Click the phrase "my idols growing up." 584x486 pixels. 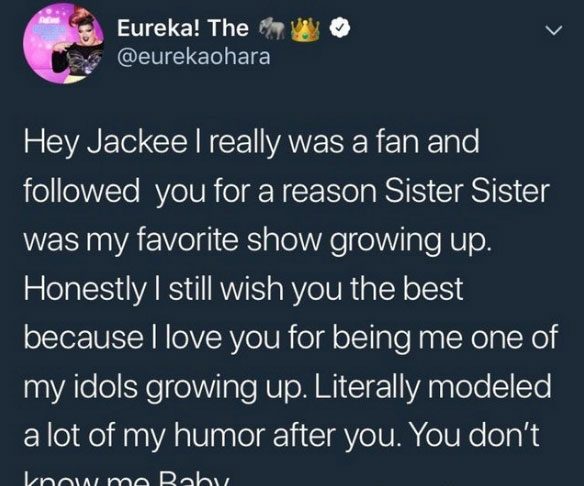[166, 388]
